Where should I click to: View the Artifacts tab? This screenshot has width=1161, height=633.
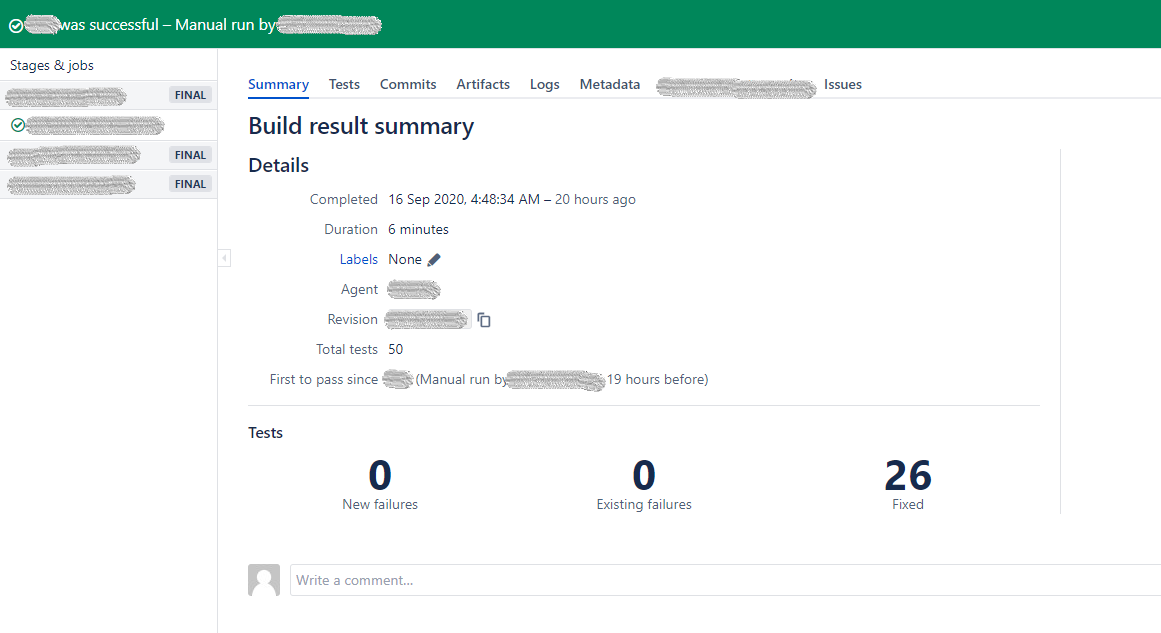point(483,85)
